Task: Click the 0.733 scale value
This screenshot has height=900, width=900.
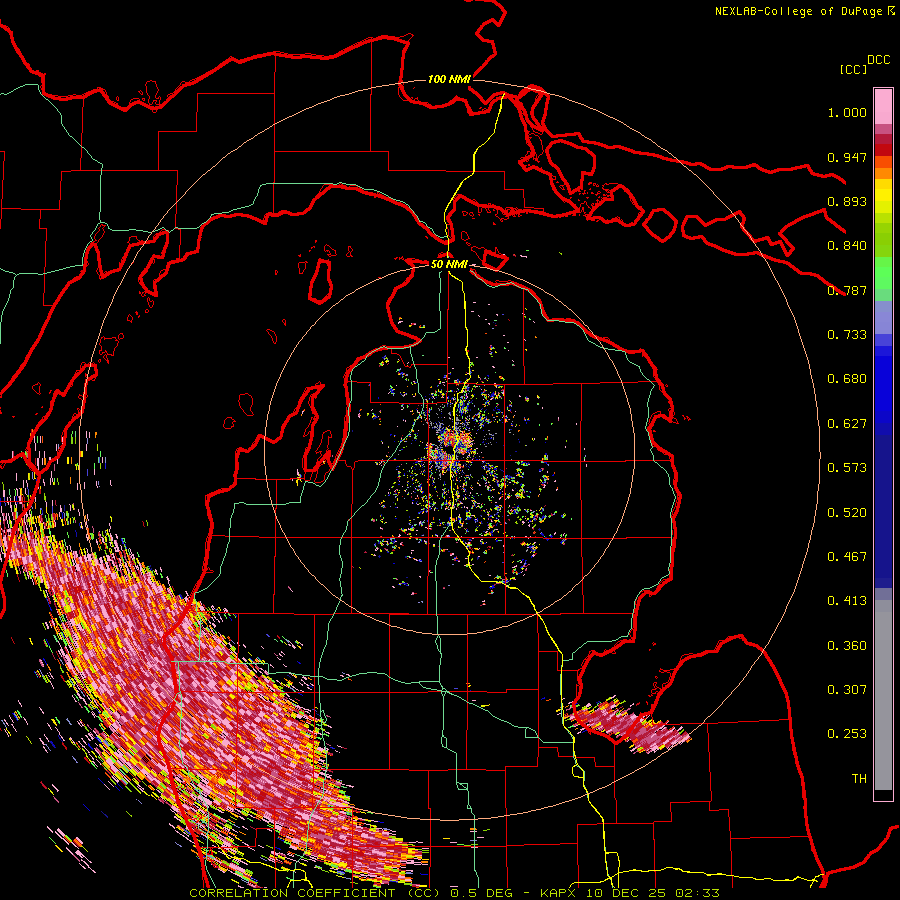Action: pos(847,335)
